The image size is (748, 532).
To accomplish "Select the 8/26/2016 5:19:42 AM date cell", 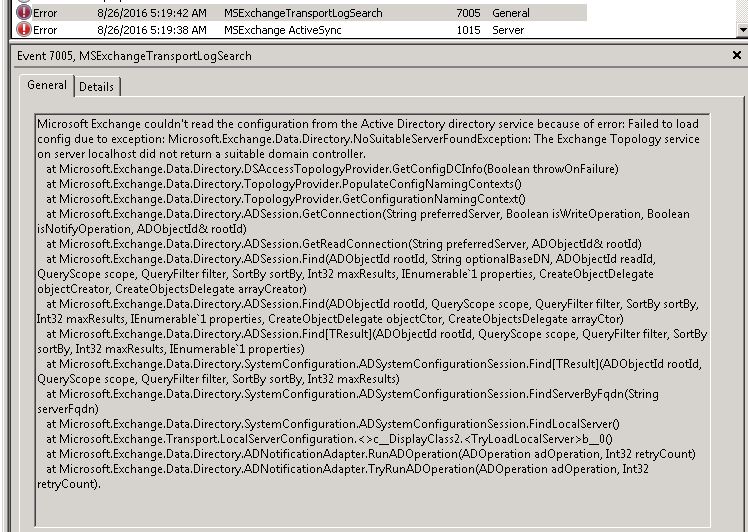I will [152, 13].
